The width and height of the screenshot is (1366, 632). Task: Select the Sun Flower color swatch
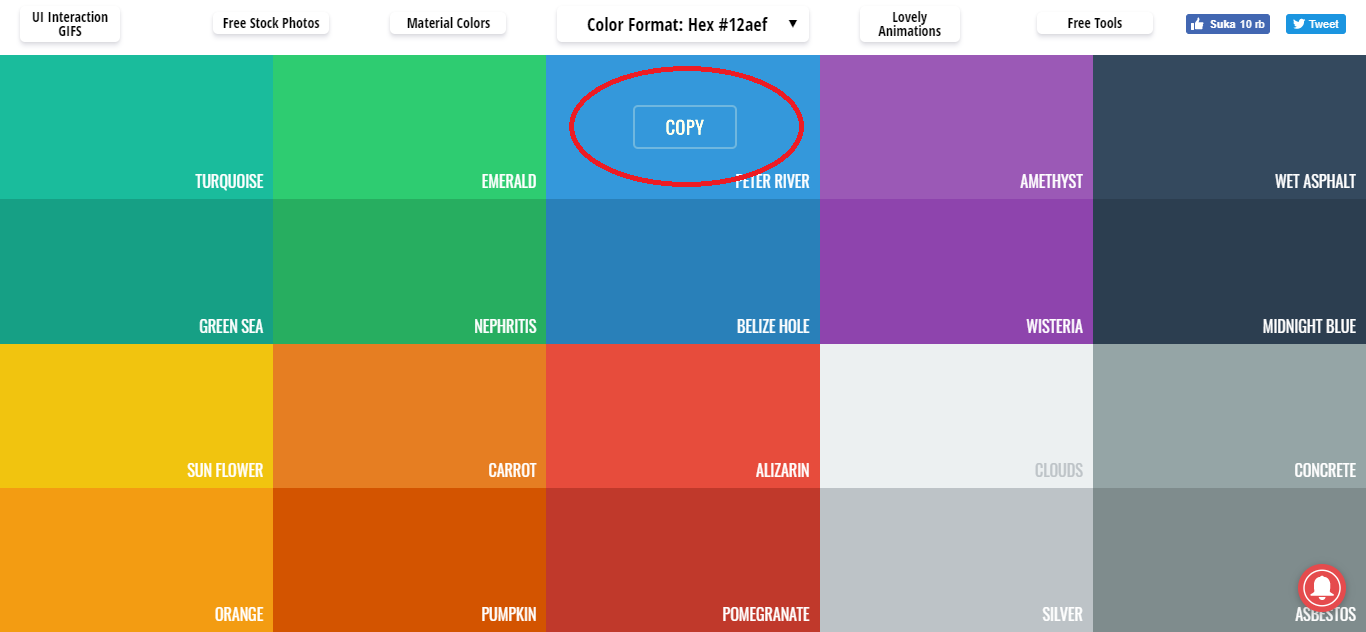click(x=136, y=416)
